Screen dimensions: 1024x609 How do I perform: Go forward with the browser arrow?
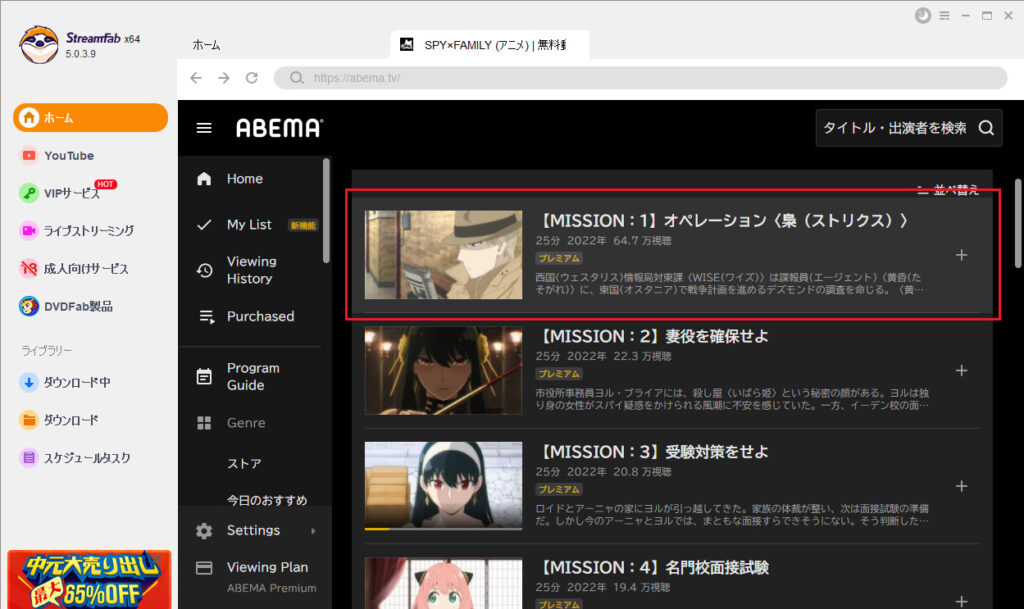coord(224,78)
